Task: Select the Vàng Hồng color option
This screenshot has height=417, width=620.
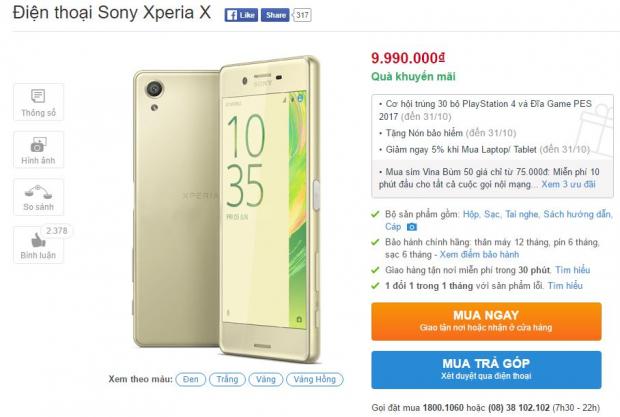Action: point(315,379)
